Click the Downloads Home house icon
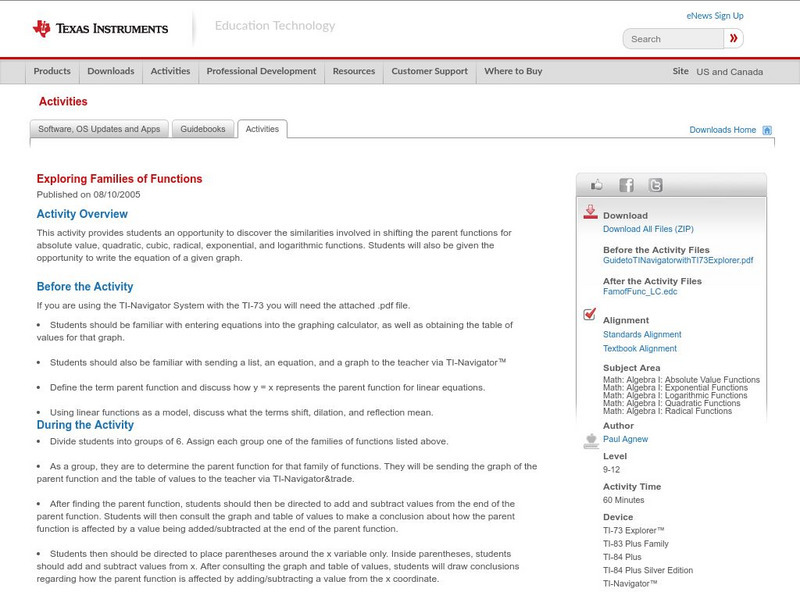This screenshot has height=592, width=800. pos(767,130)
